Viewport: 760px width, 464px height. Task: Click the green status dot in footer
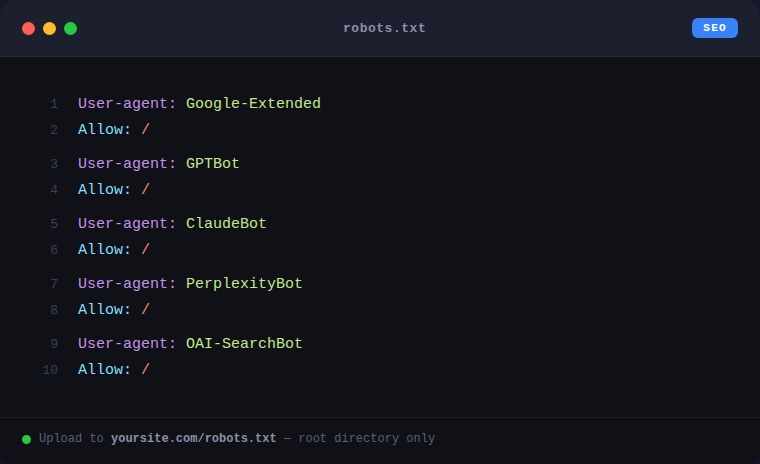27,439
